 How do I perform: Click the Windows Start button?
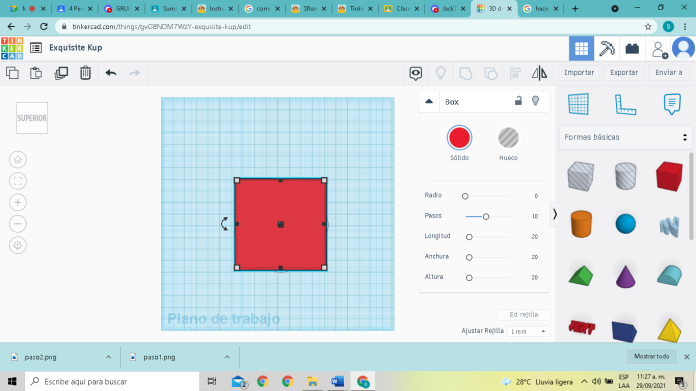[12, 381]
